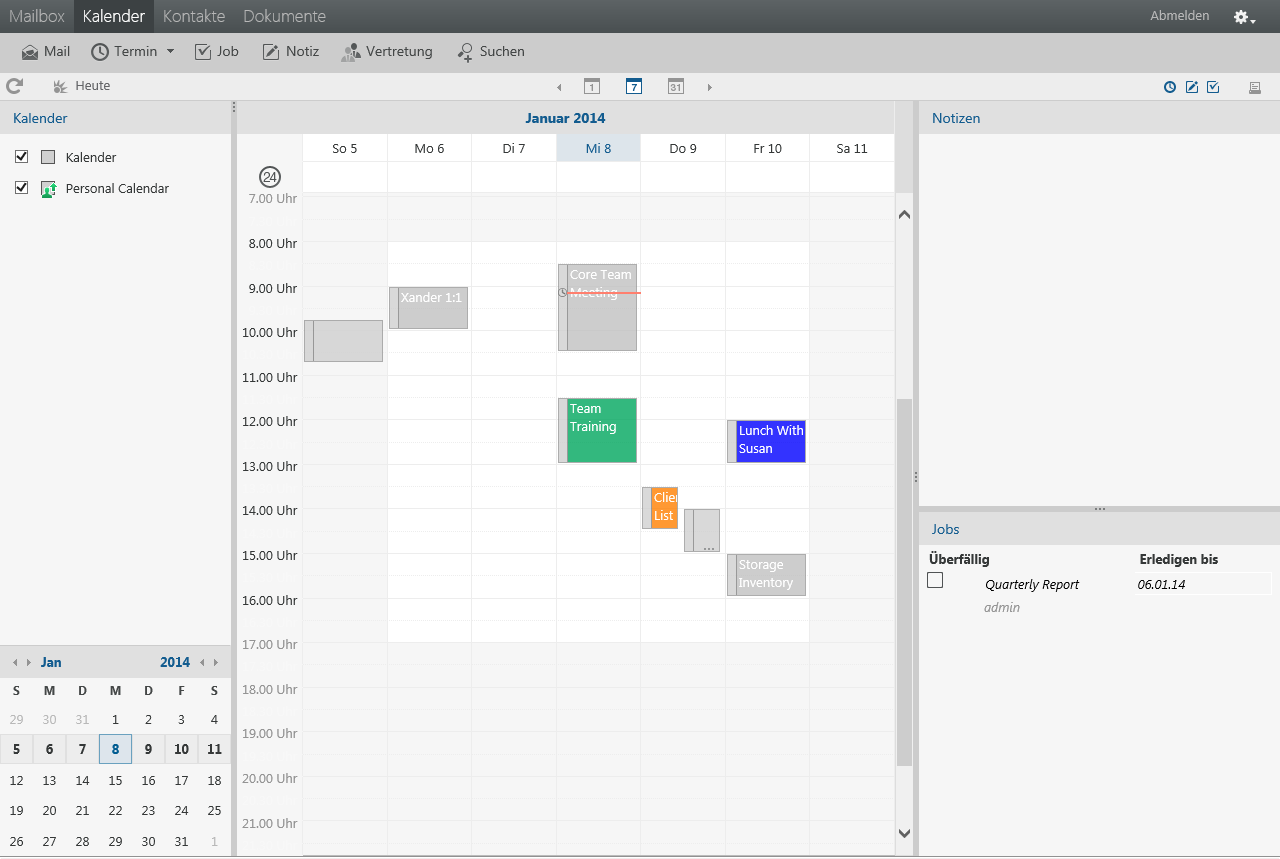Screen dimensions: 1280x859
Task: Open the Mailbox tab
Action: click(x=37, y=16)
